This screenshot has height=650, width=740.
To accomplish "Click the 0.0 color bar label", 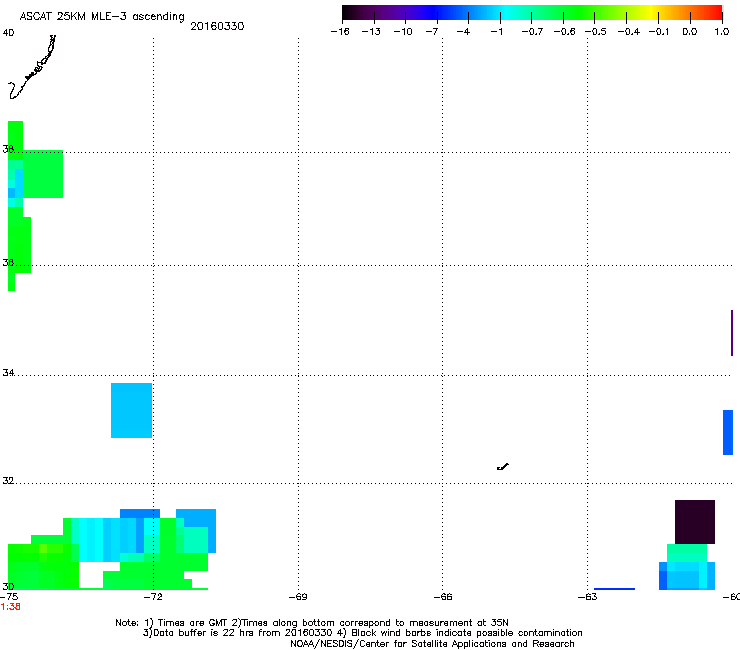I will click(690, 32).
